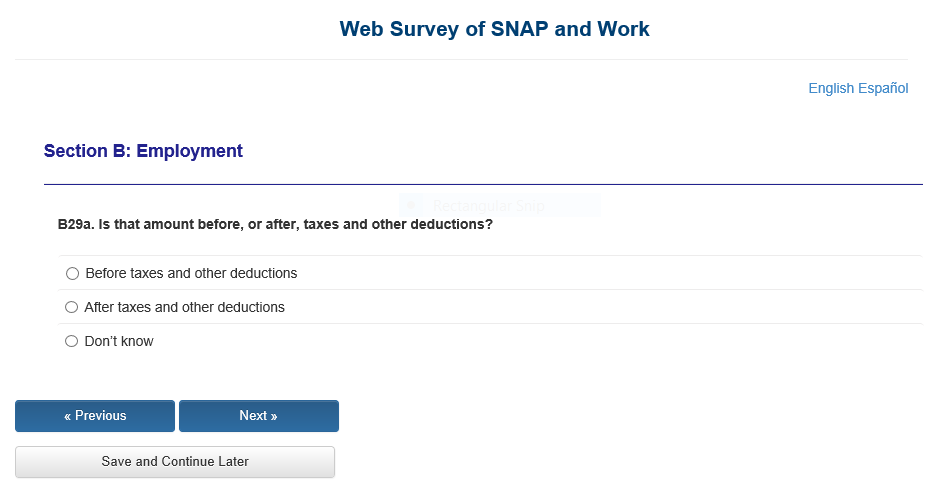
Task: Choose the 'After taxes and other deductions' radio button
Action: [x=71, y=308]
